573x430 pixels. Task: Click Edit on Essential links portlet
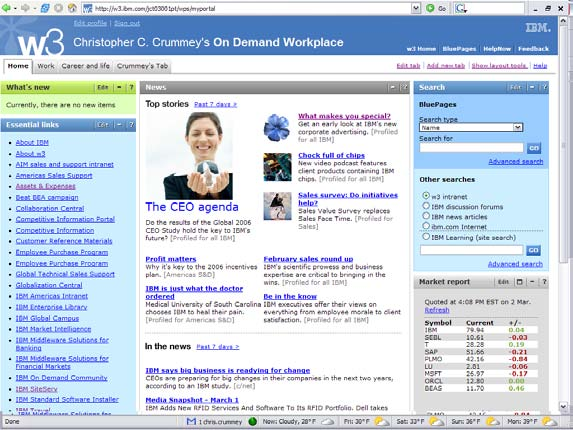click(x=103, y=125)
